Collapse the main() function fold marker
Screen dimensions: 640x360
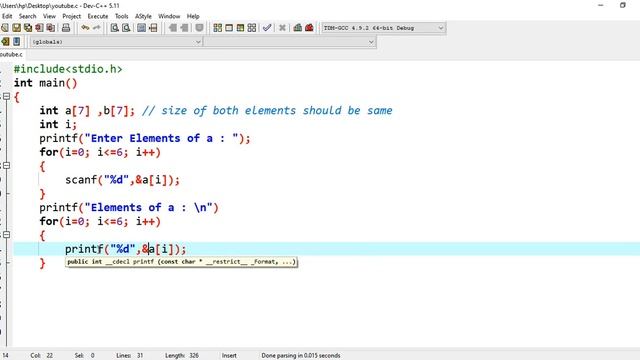pyautogui.click(x=7, y=97)
